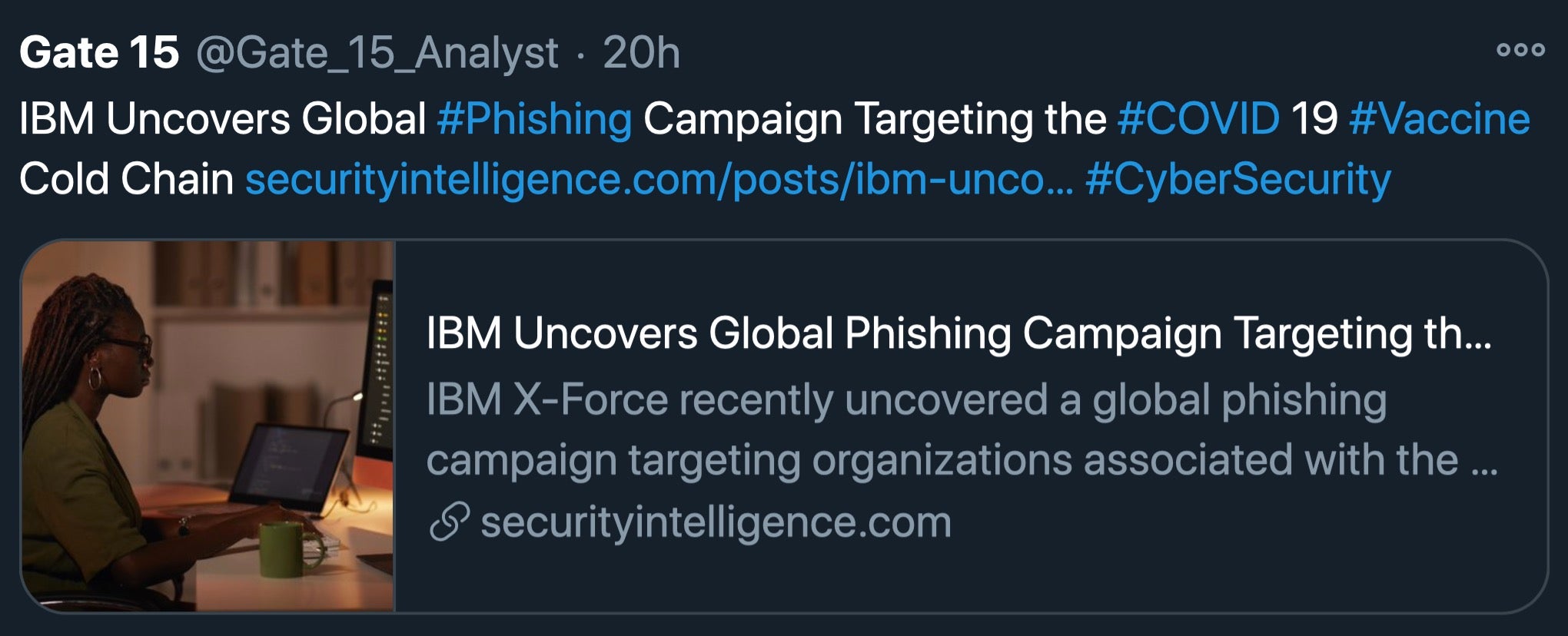The width and height of the screenshot is (1568, 636).
Task: Open the #CyberSecurity hashtag
Action: pos(1237,180)
